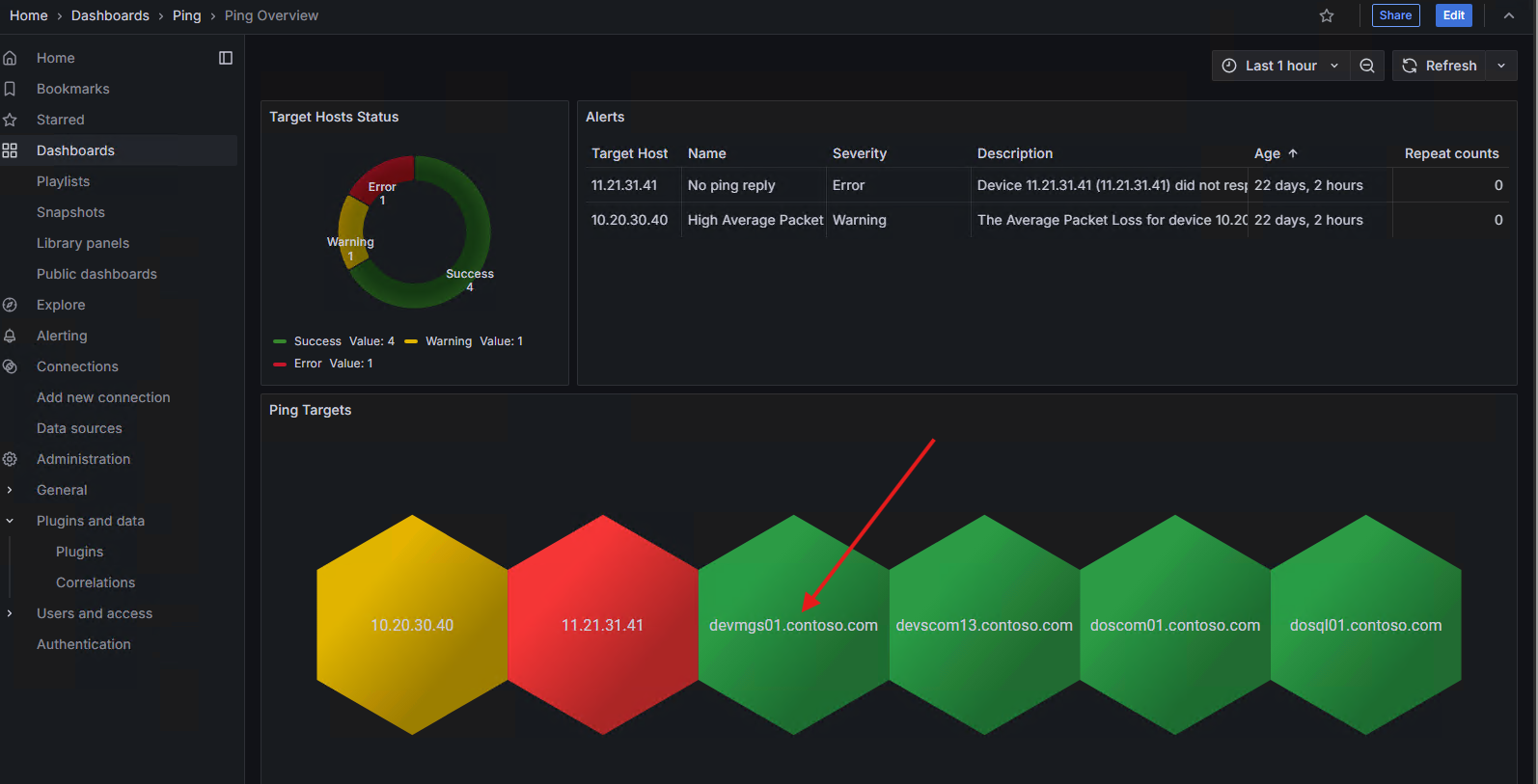The width and height of the screenshot is (1538, 784).
Task: Click the red 11.21.31.41 hexagon
Action: click(x=603, y=625)
